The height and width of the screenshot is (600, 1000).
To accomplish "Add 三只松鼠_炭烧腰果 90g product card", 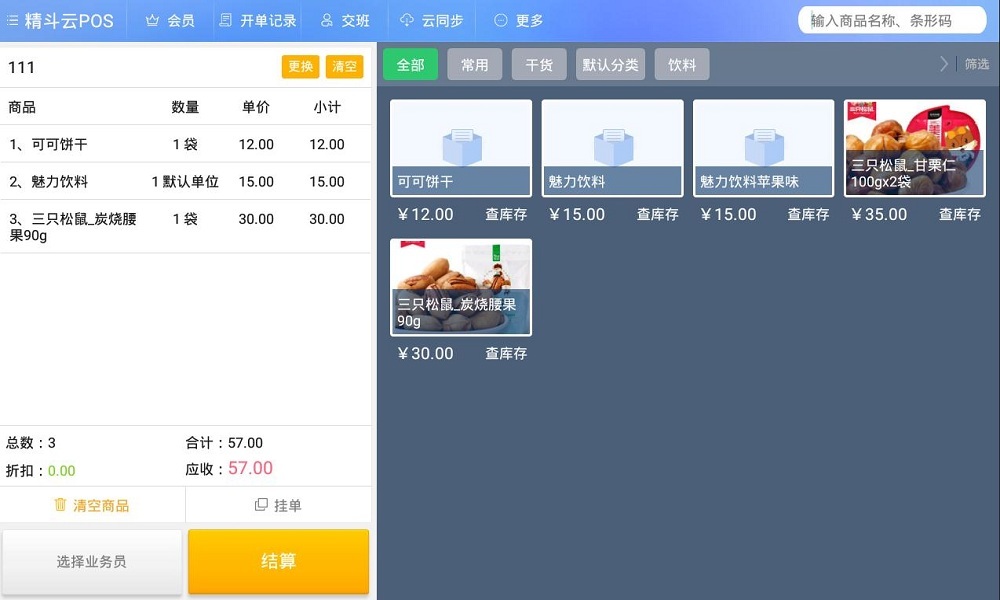I will 460,288.
